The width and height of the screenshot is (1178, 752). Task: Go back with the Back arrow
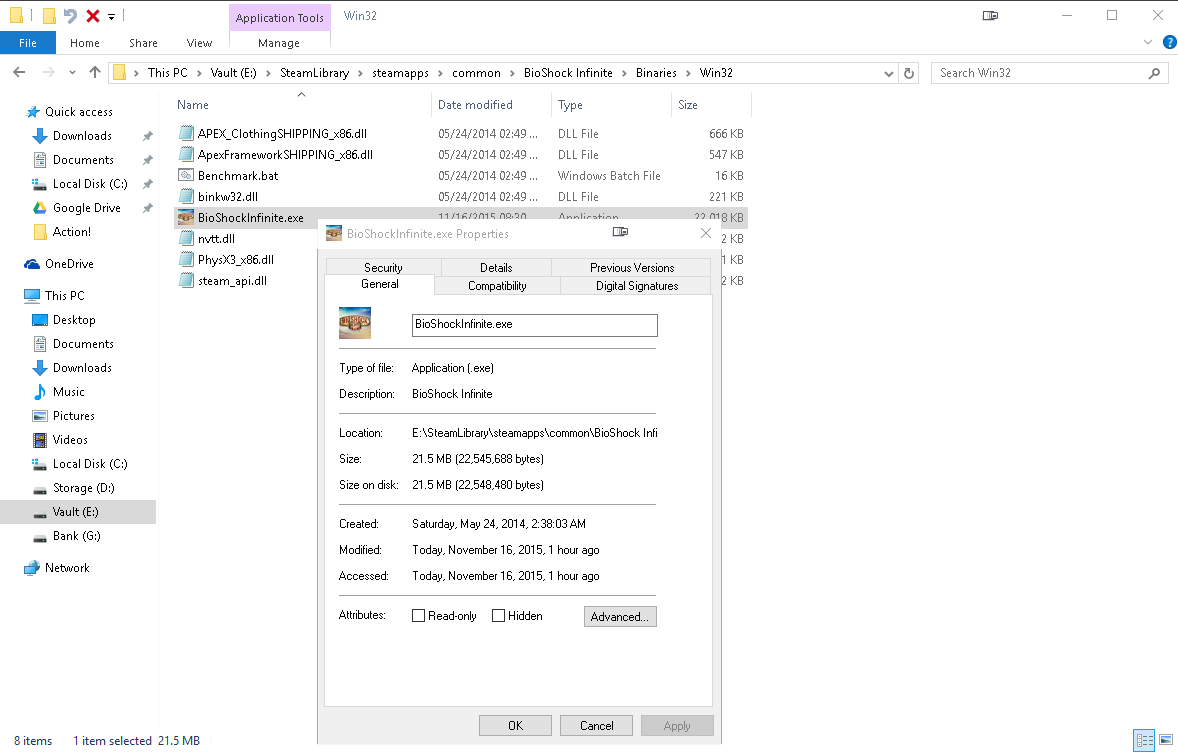tap(20, 73)
